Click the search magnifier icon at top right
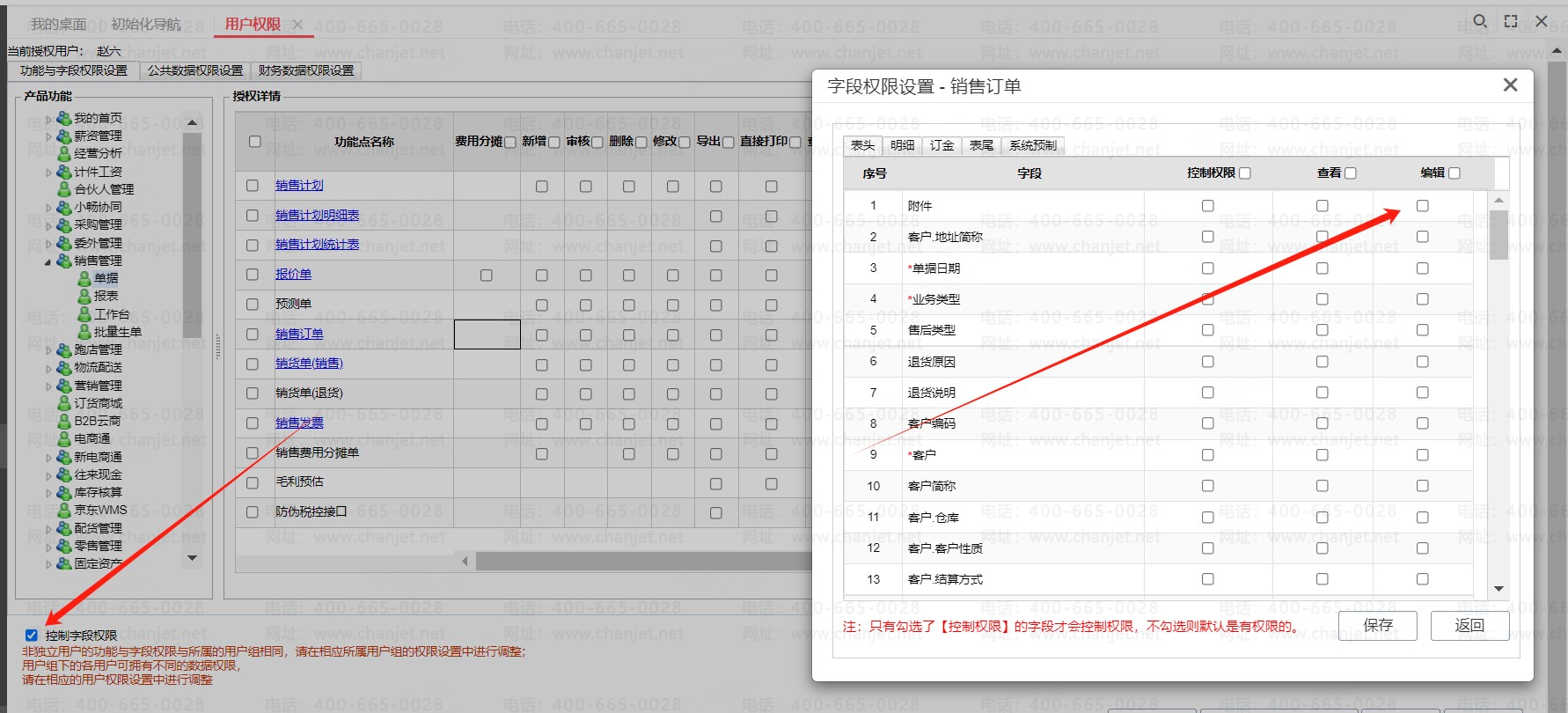 tap(1481, 21)
